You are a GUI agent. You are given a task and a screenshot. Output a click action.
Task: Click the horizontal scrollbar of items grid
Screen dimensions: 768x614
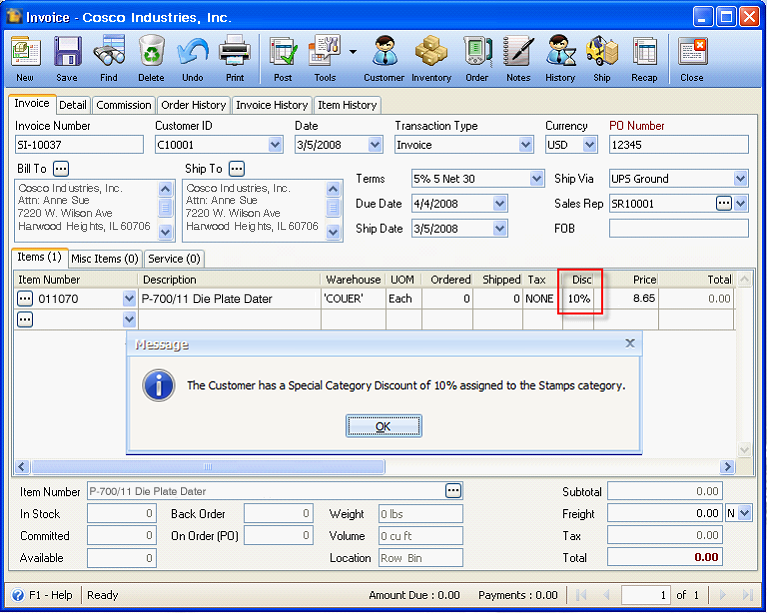click(x=208, y=467)
